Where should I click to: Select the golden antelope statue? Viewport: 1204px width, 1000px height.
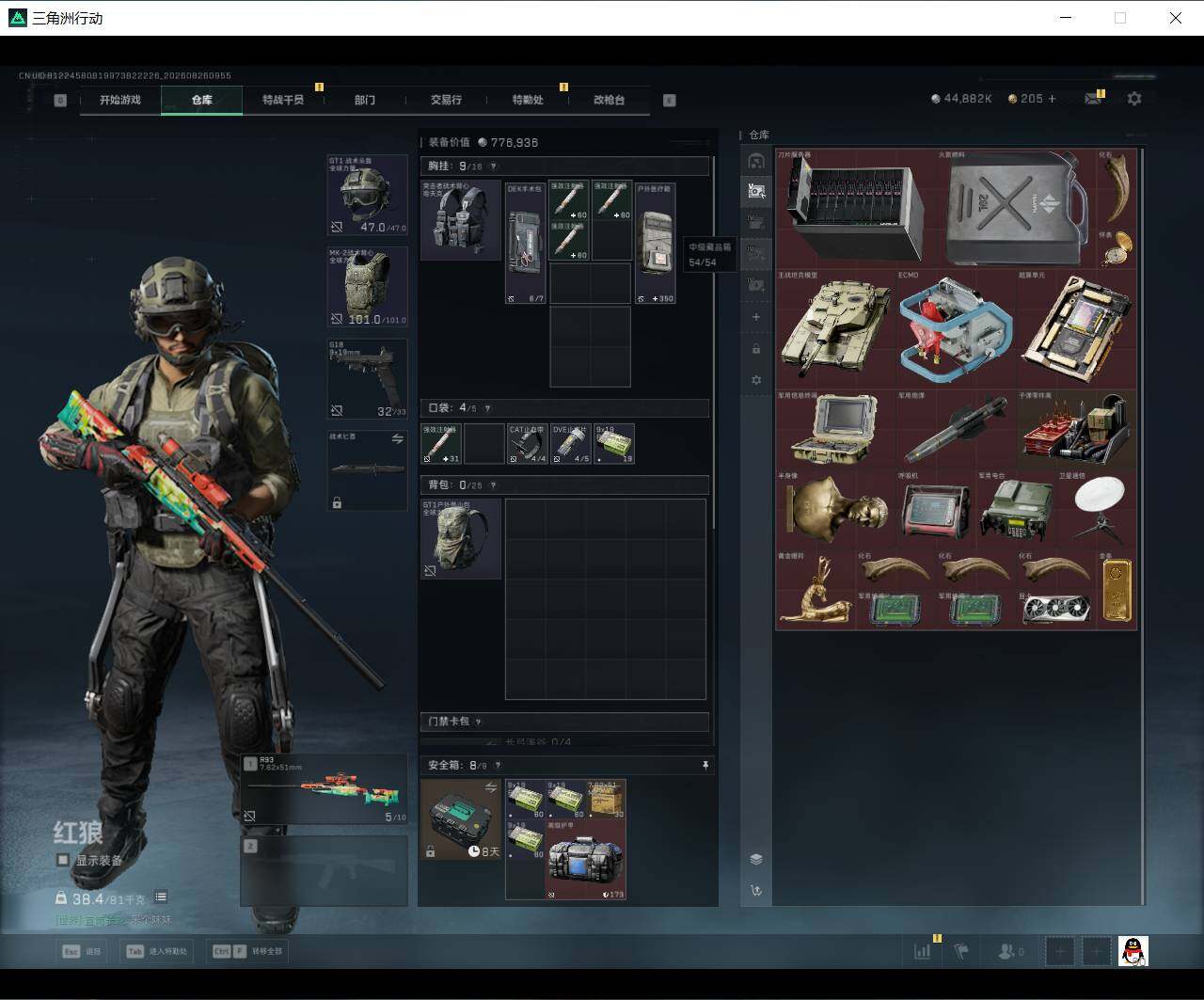[x=816, y=590]
